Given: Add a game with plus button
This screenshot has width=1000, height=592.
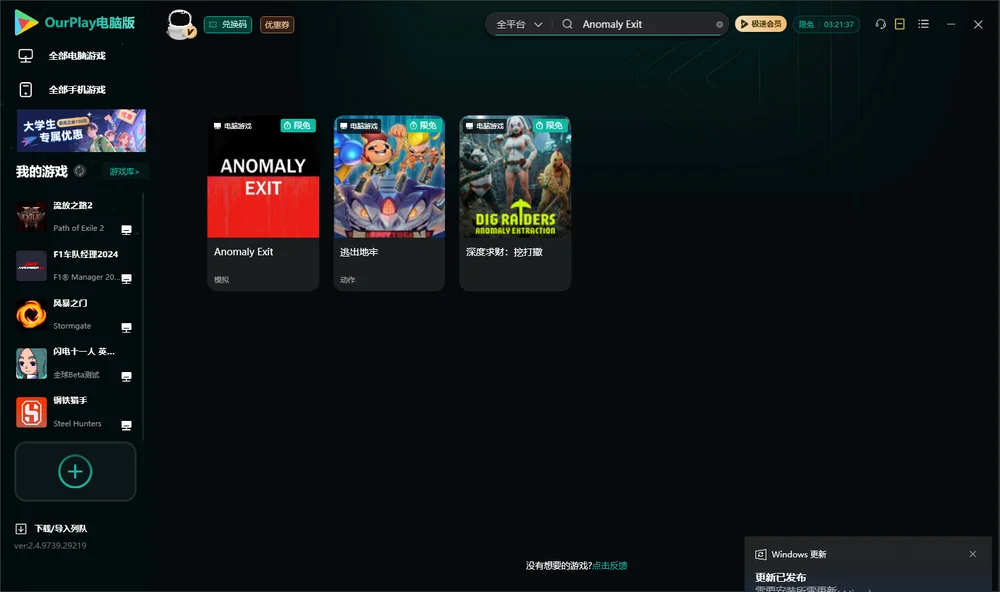Looking at the screenshot, I should [x=75, y=471].
